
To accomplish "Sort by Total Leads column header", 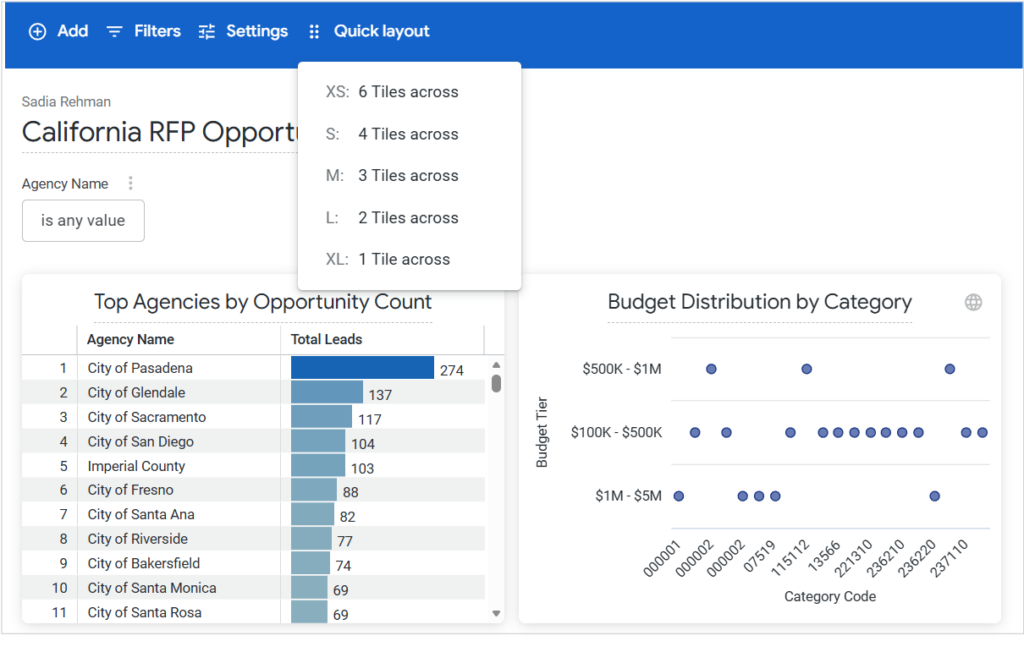I will [326, 340].
